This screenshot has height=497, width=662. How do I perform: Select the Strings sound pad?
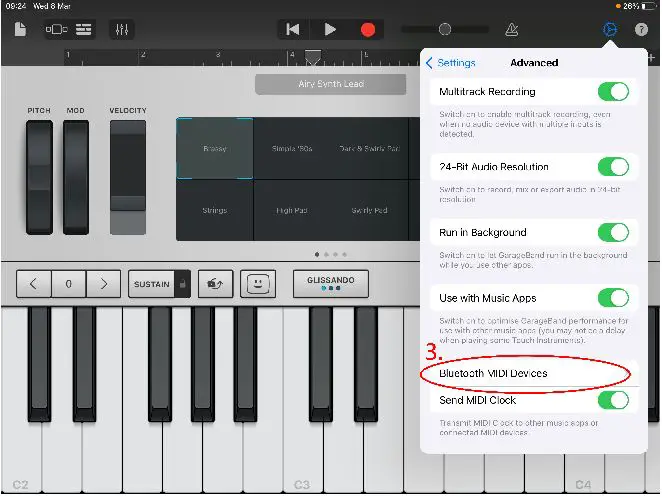point(215,211)
